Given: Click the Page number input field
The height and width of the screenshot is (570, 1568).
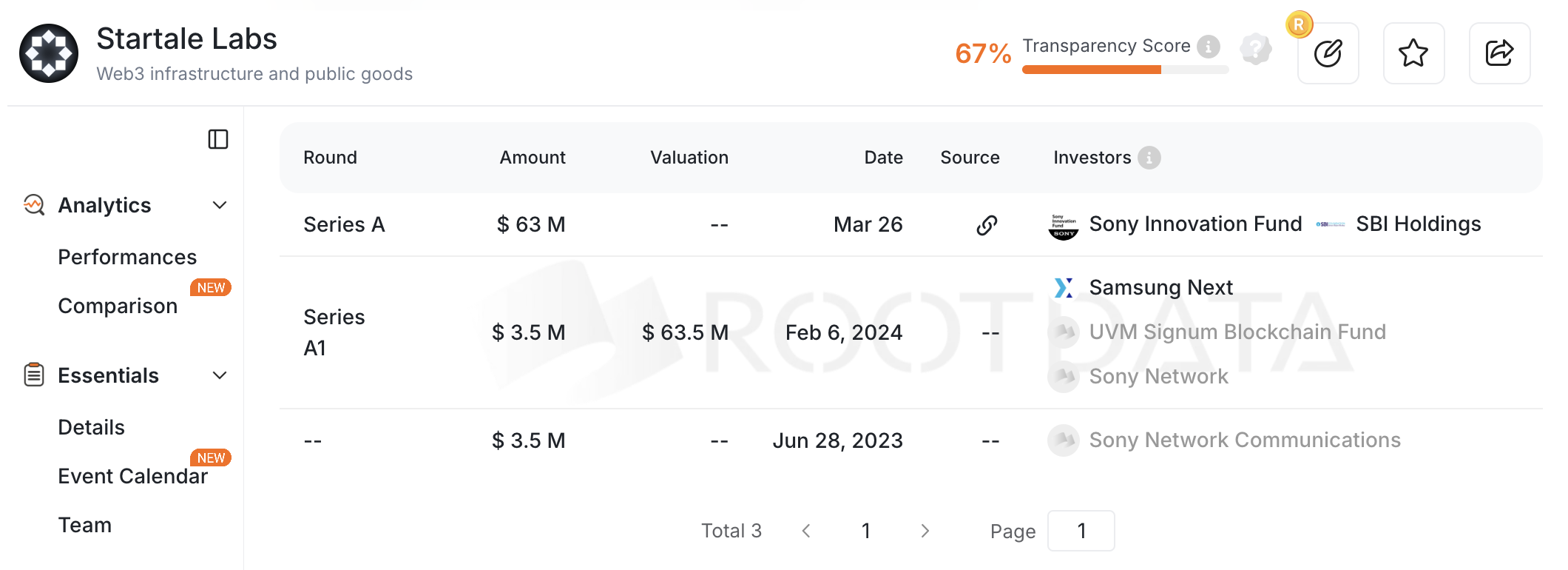Looking at the screenshot, I should pyautogui.click(x=1081, y=531).
